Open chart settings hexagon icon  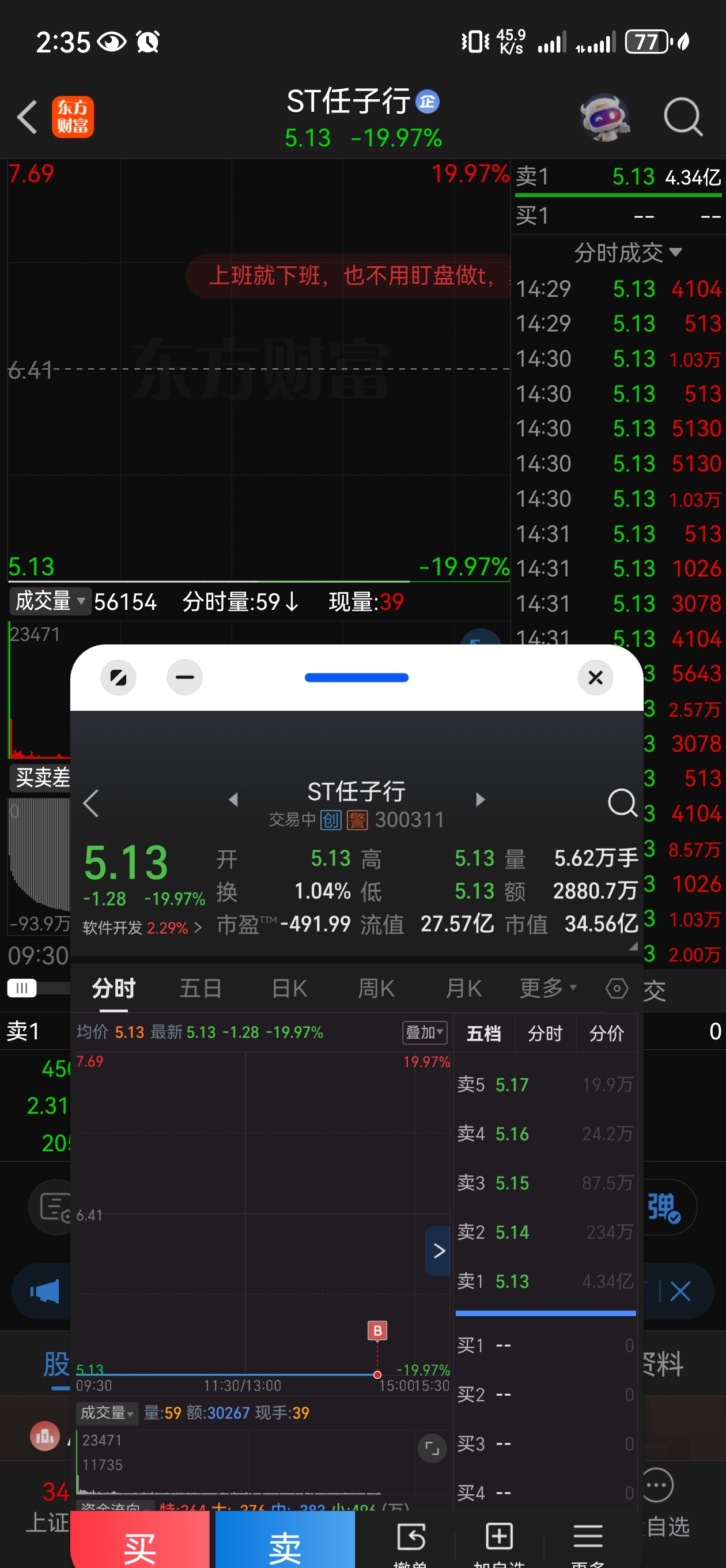pyautogui.click(x=617, y=988)
